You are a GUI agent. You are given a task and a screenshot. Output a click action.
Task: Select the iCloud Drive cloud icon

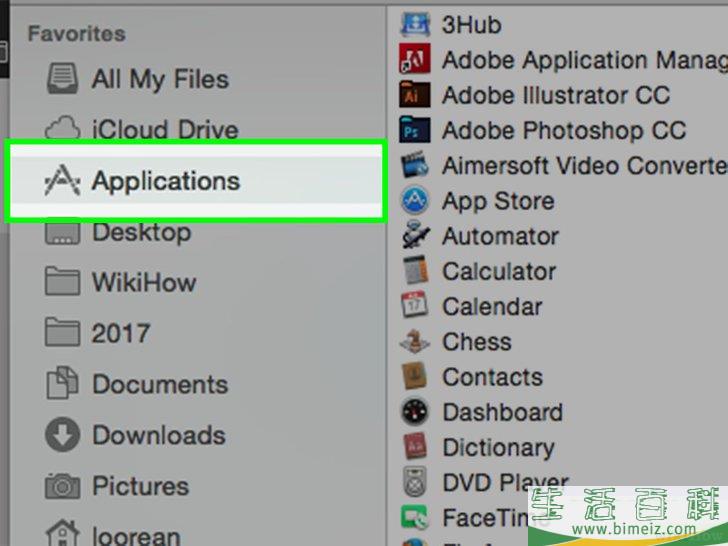tap(63, 127)
